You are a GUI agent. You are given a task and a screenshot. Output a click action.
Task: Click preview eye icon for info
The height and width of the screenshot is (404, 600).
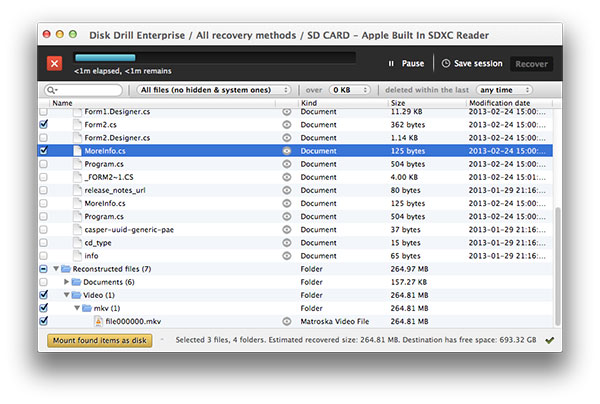[287, 256]
